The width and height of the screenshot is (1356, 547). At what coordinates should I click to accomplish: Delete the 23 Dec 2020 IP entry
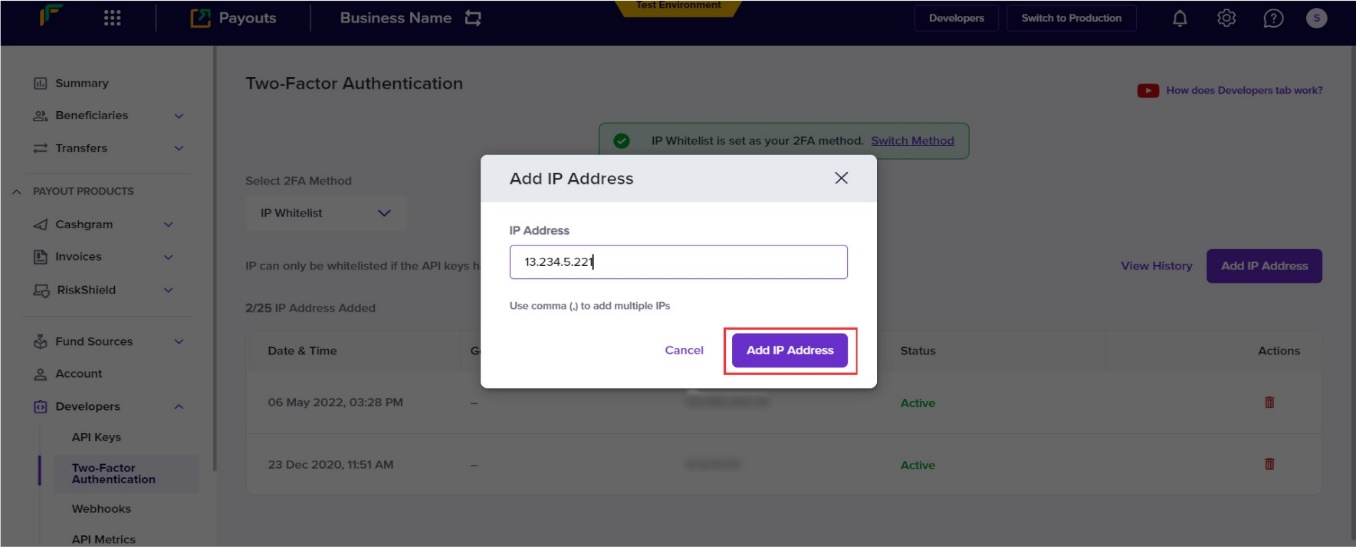tap(1269, 464)
